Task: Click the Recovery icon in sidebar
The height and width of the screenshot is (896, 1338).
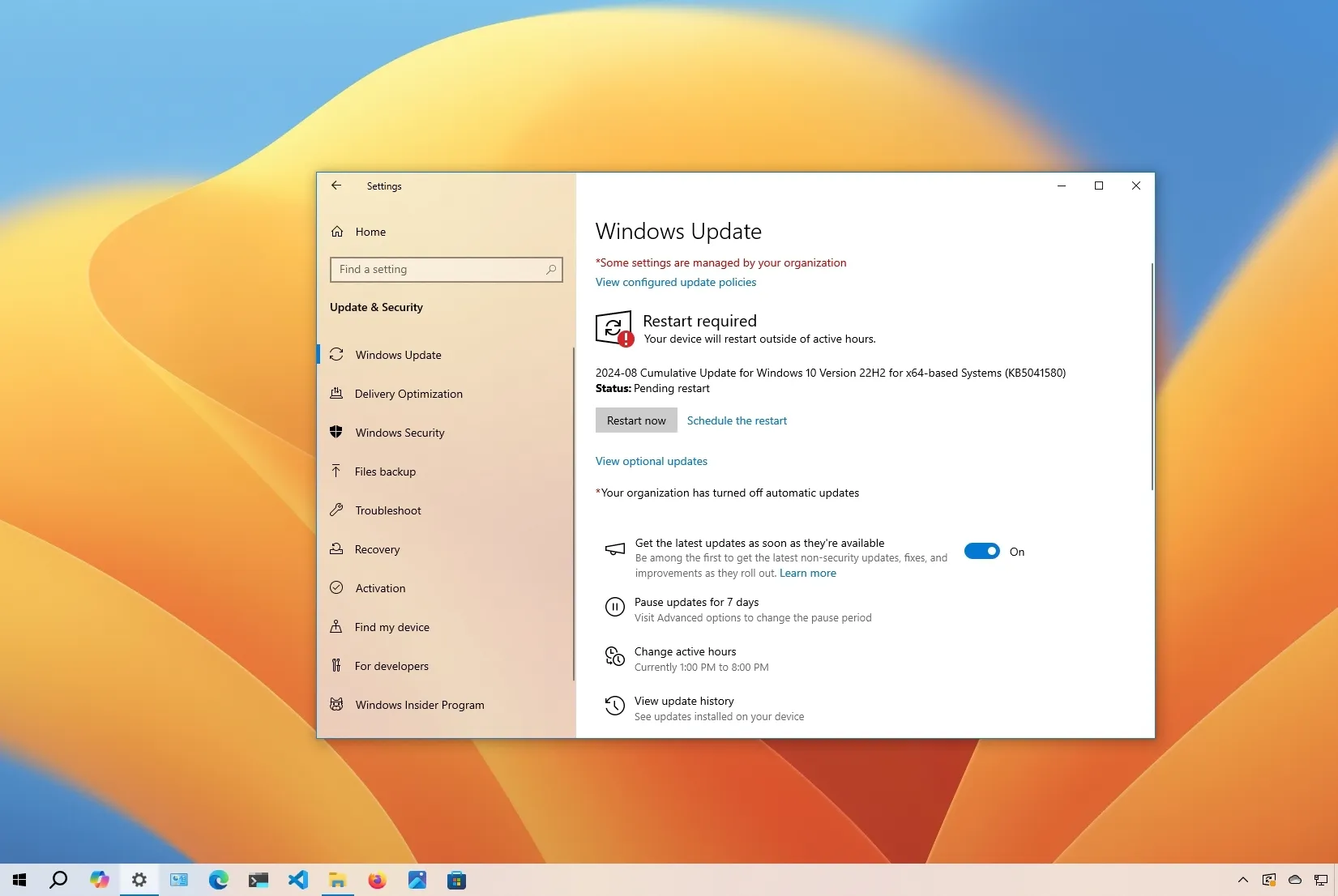Action: coord(336,548)
